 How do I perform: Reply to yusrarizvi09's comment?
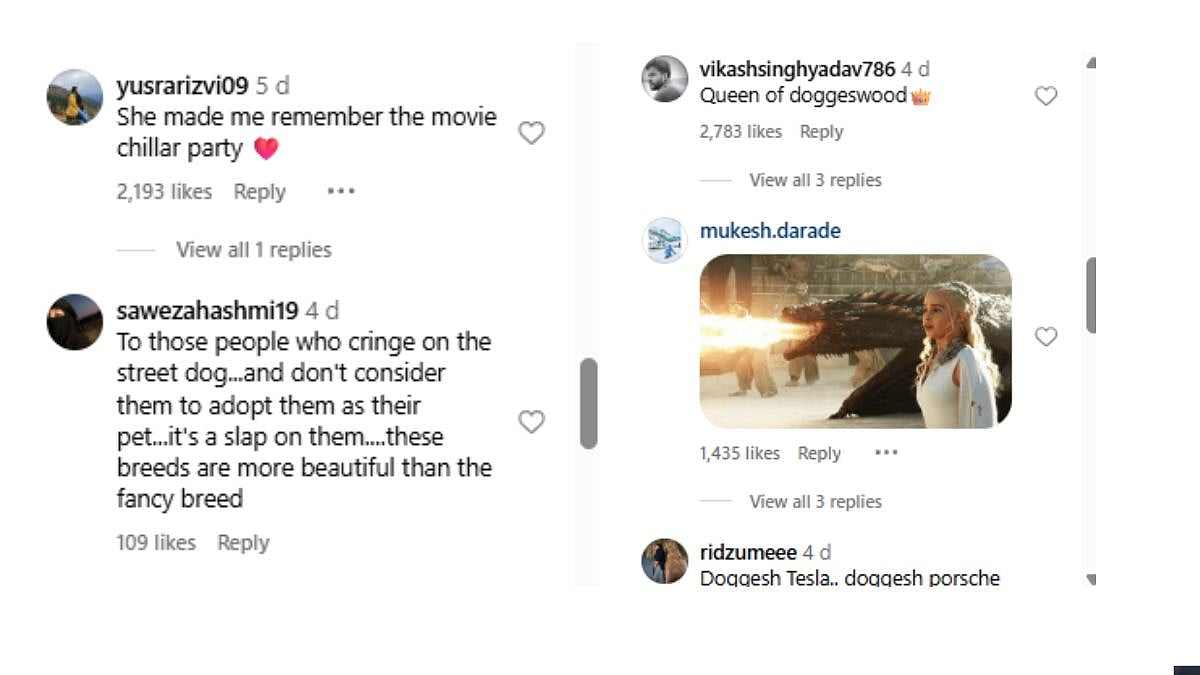click(x=259, y=192)
